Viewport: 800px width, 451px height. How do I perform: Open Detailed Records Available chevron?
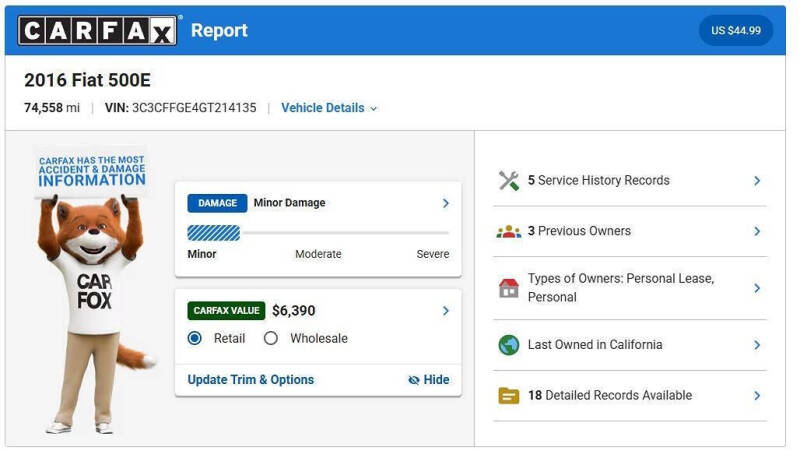pyautogui.click(x=757, y=396)
